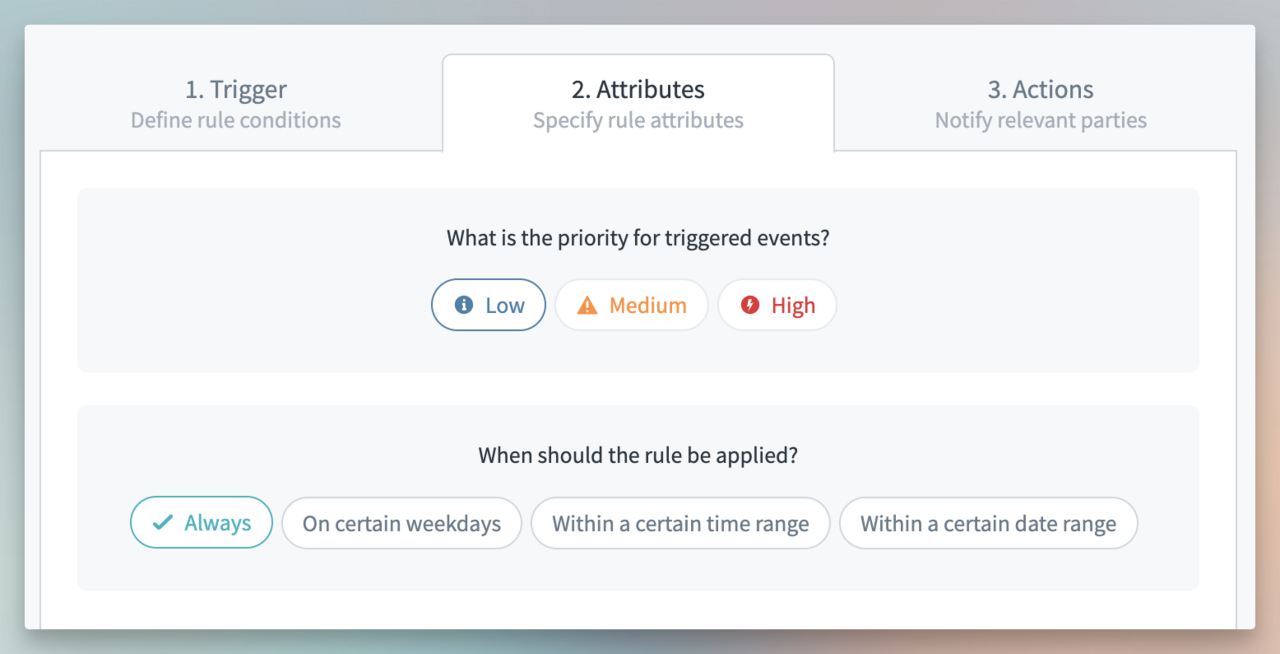Select 'Within a certain time range'
1280x654 pixels.
click(680, 523)
